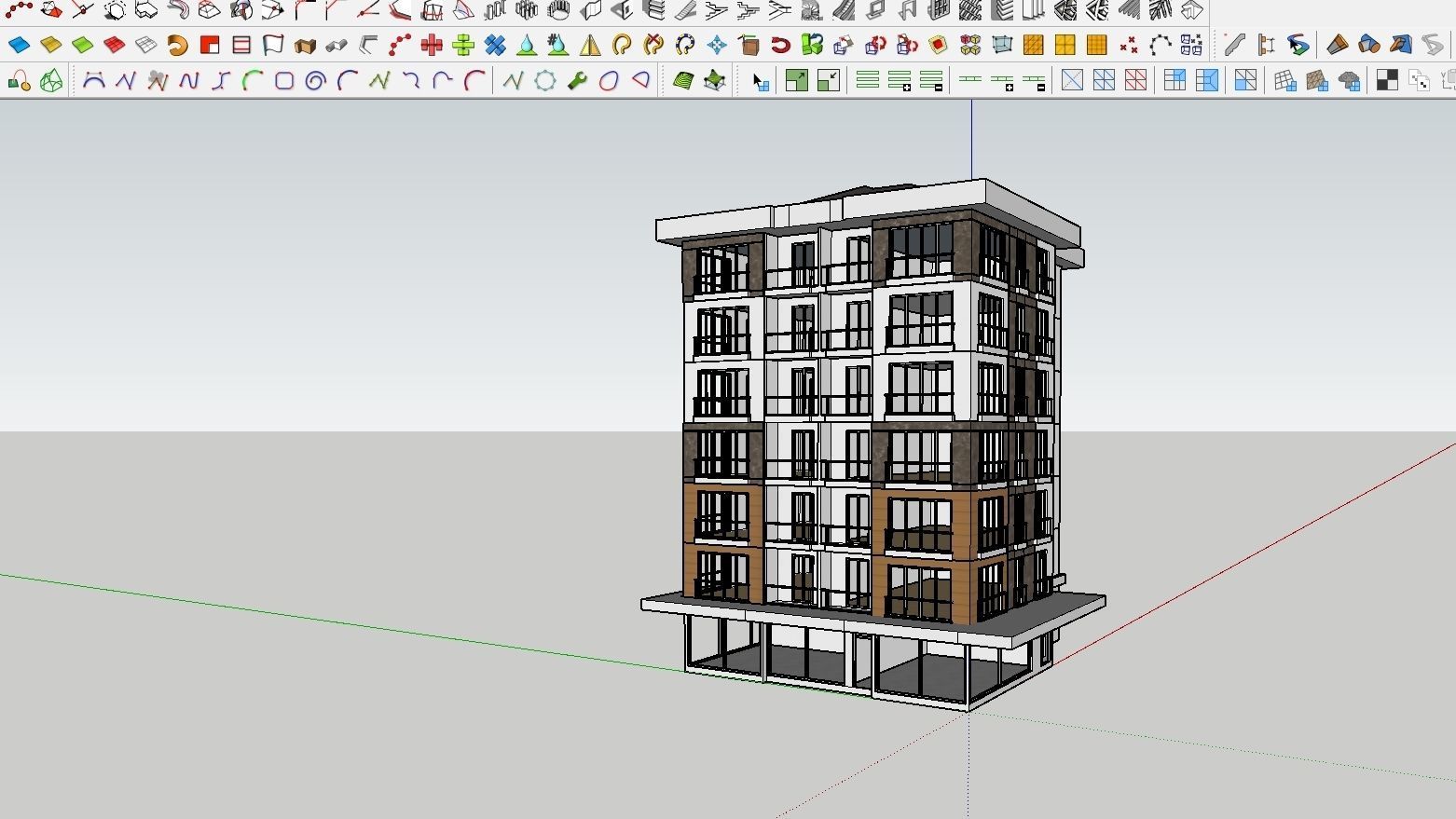1456x819 pixels.
Task: Click the green wireframe polyhedron icon
Action: (51, 81)
